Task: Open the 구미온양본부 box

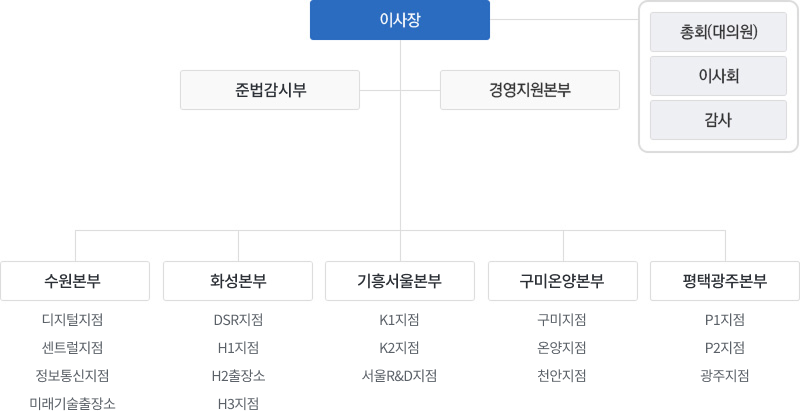Action: point(562,281)
